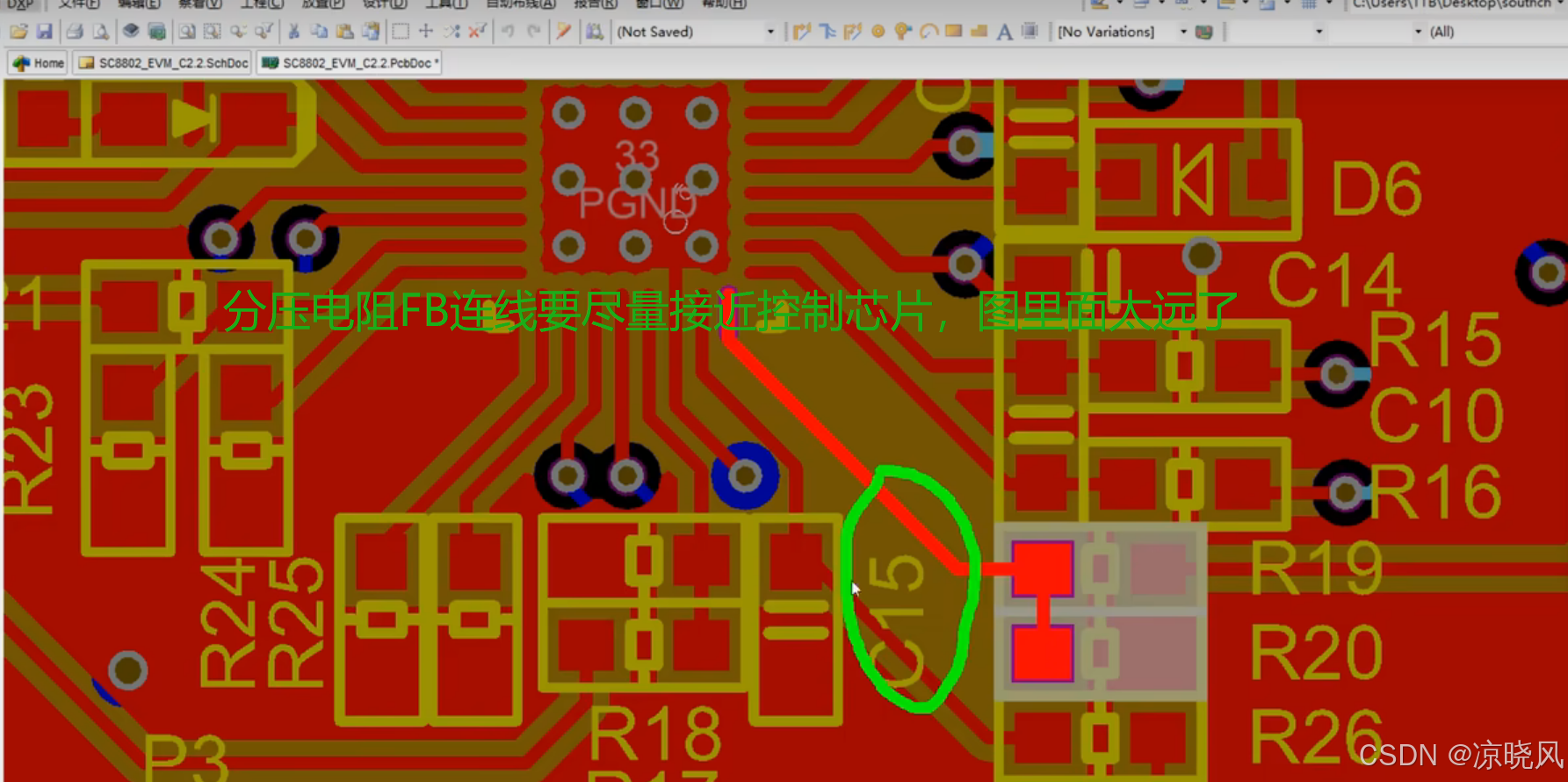Viewport: 1568px width, 782px height.
Task: Click the Cross Probe pencil icon
Action: tap(564, 32)
